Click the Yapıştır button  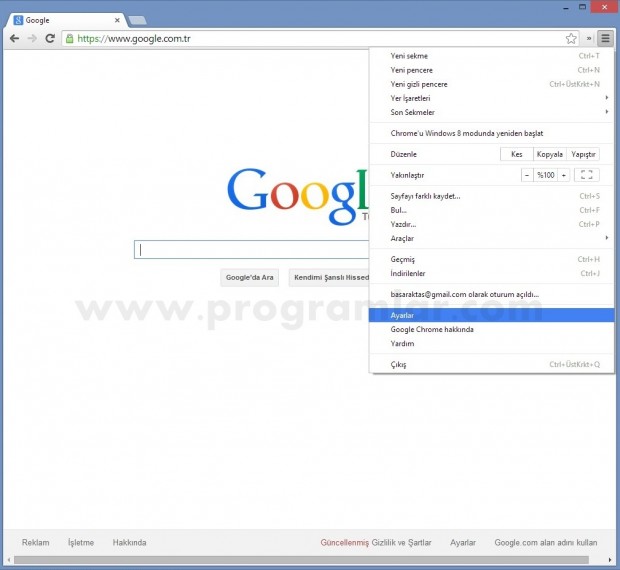point(583,154)
